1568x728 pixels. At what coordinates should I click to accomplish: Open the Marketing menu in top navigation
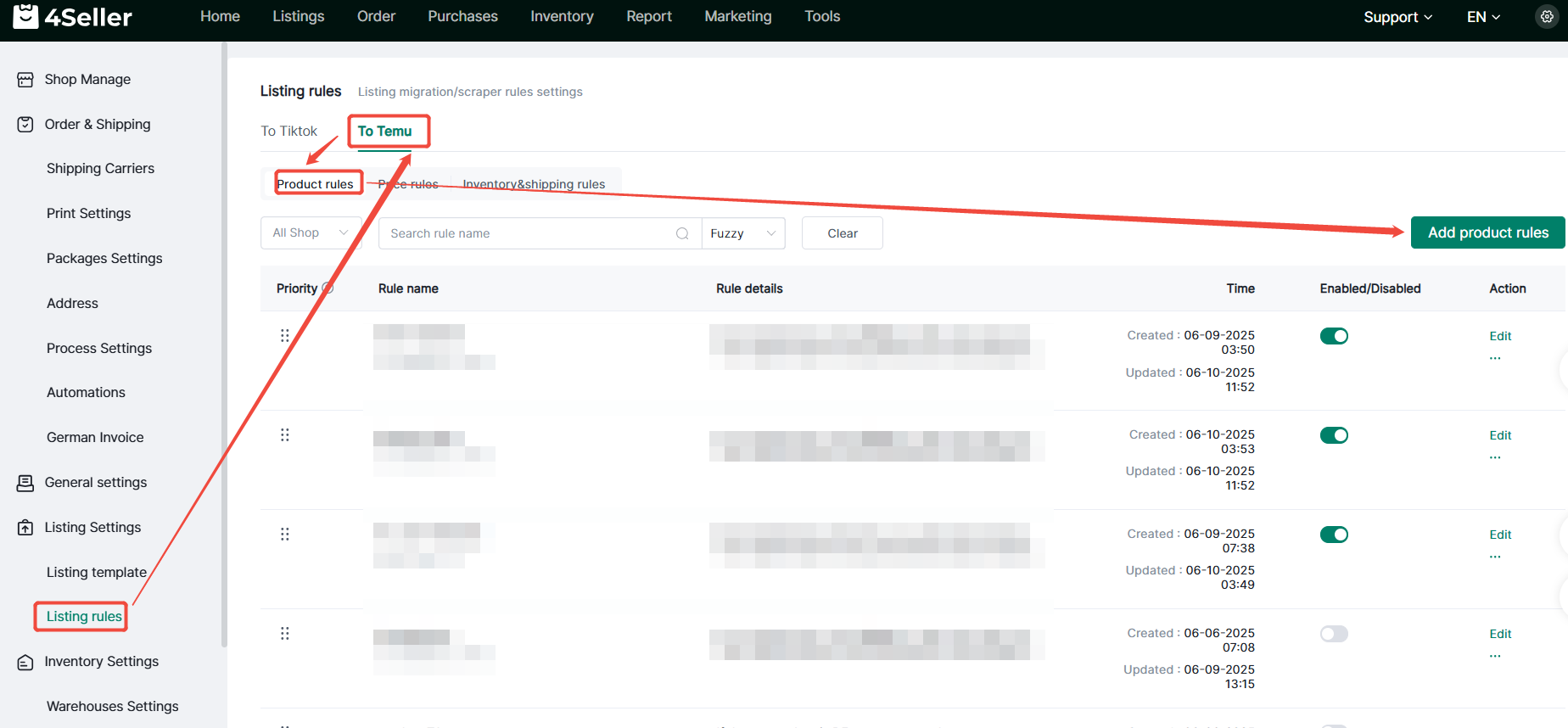(737, 16)
